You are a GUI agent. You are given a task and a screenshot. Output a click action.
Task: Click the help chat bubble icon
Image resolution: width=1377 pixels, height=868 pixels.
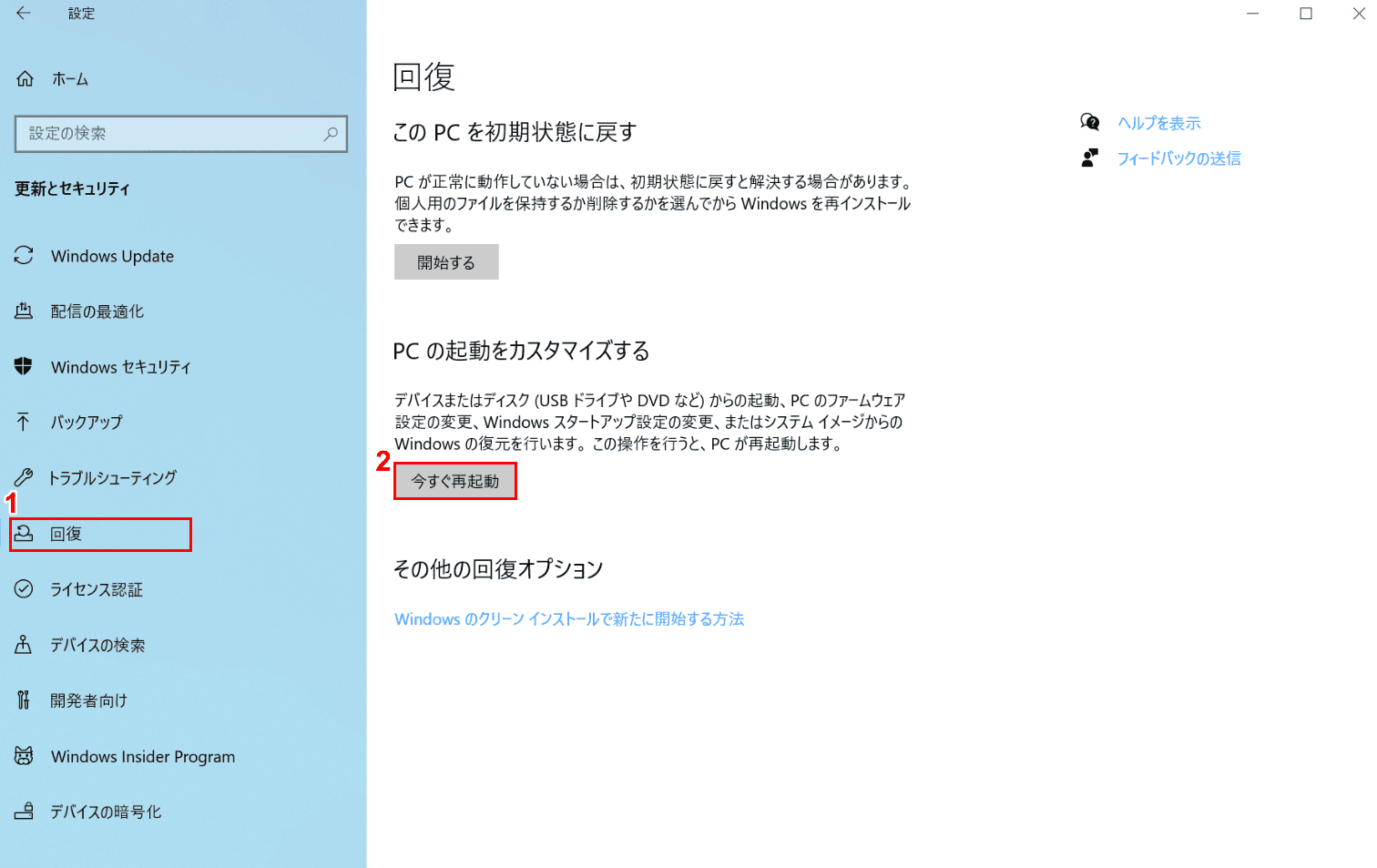click(x=1089, y=122)
